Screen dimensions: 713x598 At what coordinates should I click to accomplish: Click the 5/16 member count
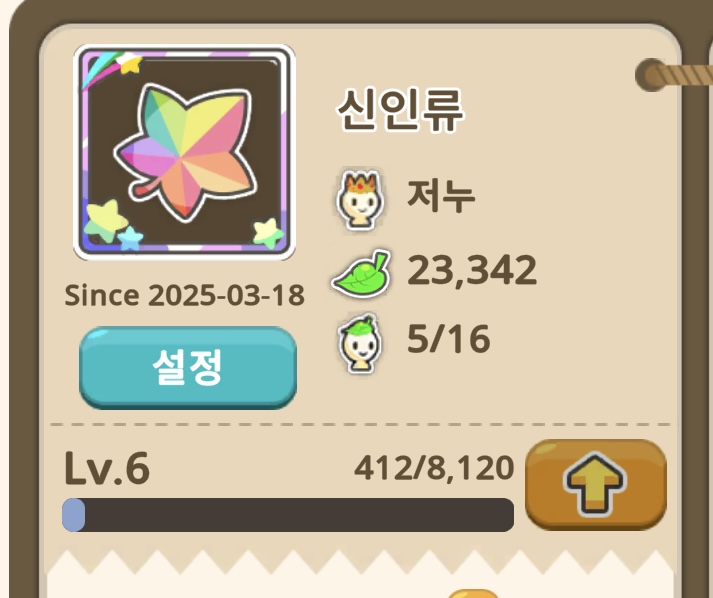[448, 339]
